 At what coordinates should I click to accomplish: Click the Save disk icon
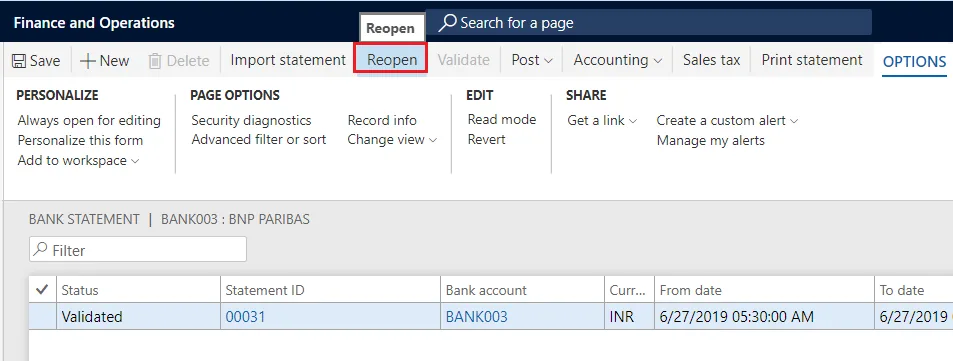click(x=19, y=61)
